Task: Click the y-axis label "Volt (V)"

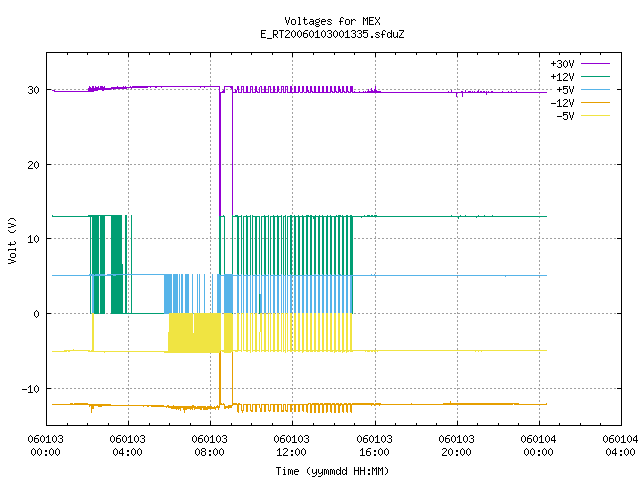Action: click(12, 240)
